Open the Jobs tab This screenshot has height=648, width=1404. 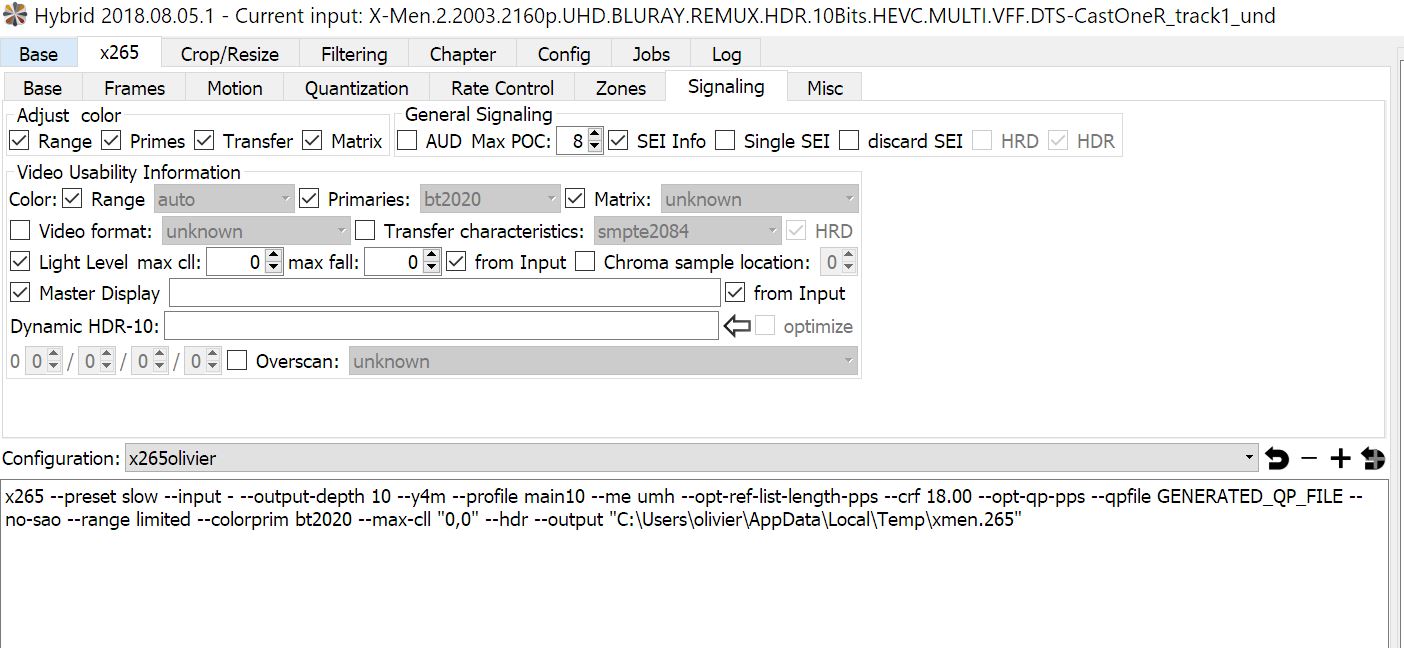click(652, 54)
